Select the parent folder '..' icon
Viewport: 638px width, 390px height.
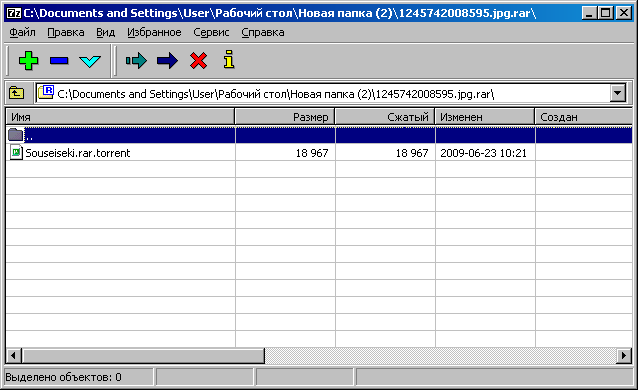[15, 135]
